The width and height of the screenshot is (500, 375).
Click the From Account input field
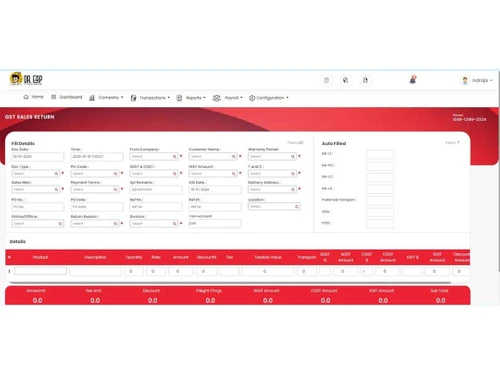(x=215, y=223)
